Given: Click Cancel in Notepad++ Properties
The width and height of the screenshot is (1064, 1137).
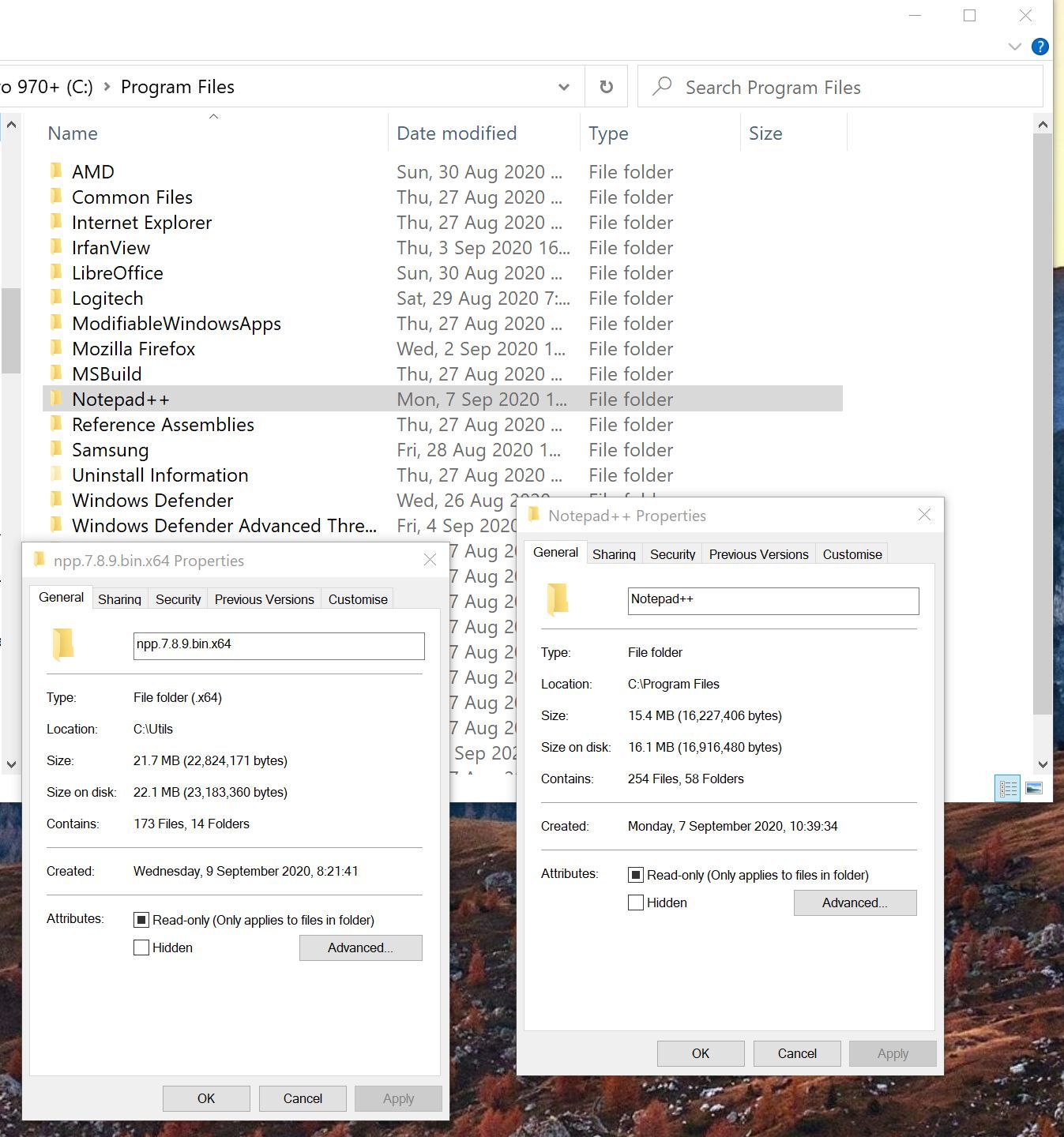Looking at the screenshot, I should click(x=797, y=1053).
